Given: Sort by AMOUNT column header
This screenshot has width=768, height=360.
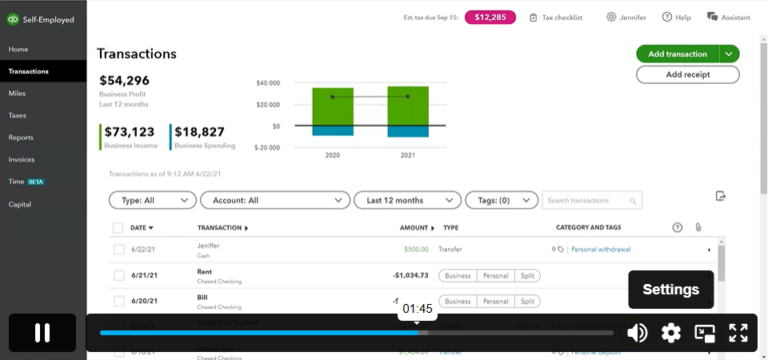Looking at the screenshot, I should pyautogui.click(x=417, y=228).
